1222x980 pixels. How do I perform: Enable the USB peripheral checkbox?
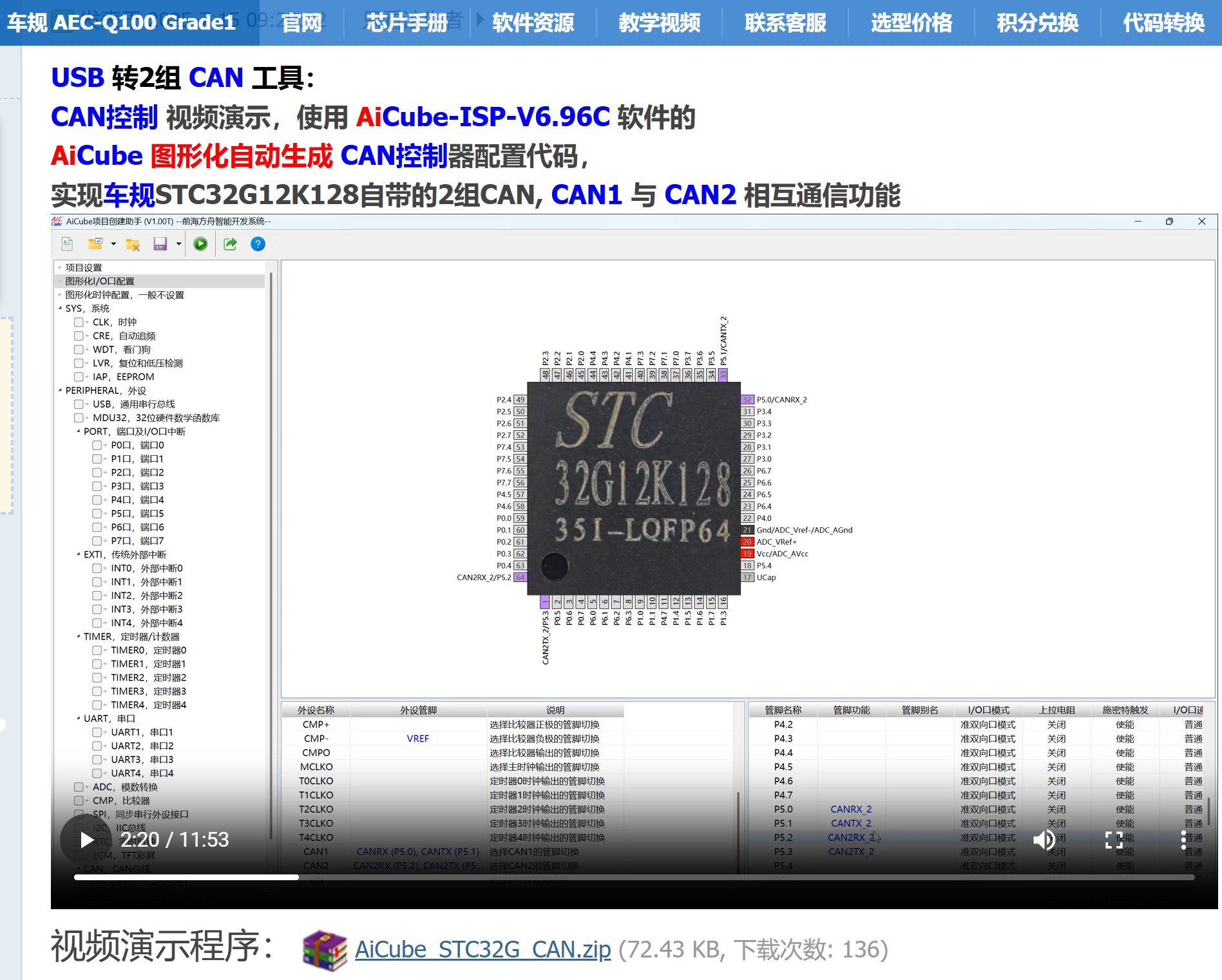click(x=79, y=404)
